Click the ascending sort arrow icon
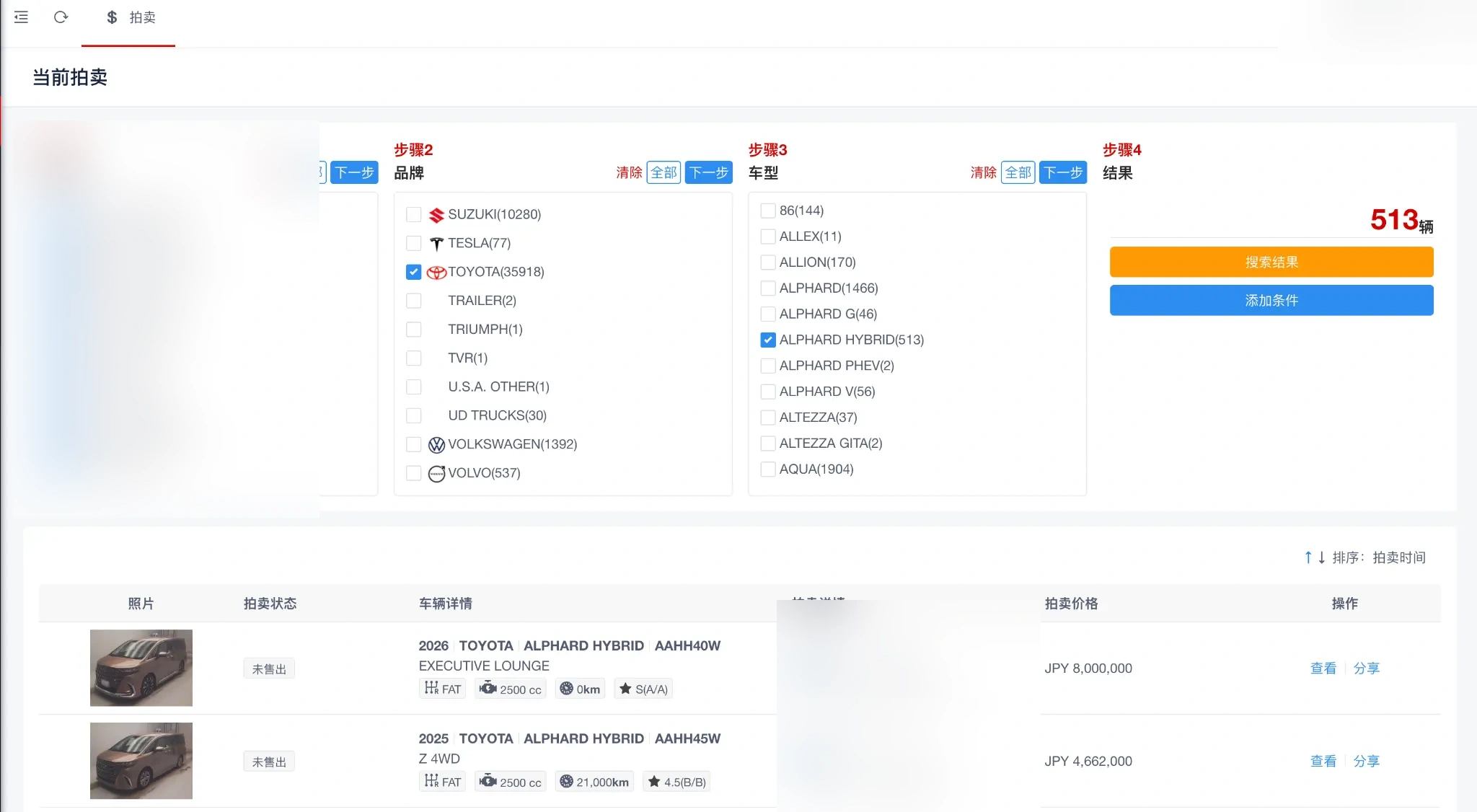This screenshot has width=1477, height=812. coord(1308,557)
